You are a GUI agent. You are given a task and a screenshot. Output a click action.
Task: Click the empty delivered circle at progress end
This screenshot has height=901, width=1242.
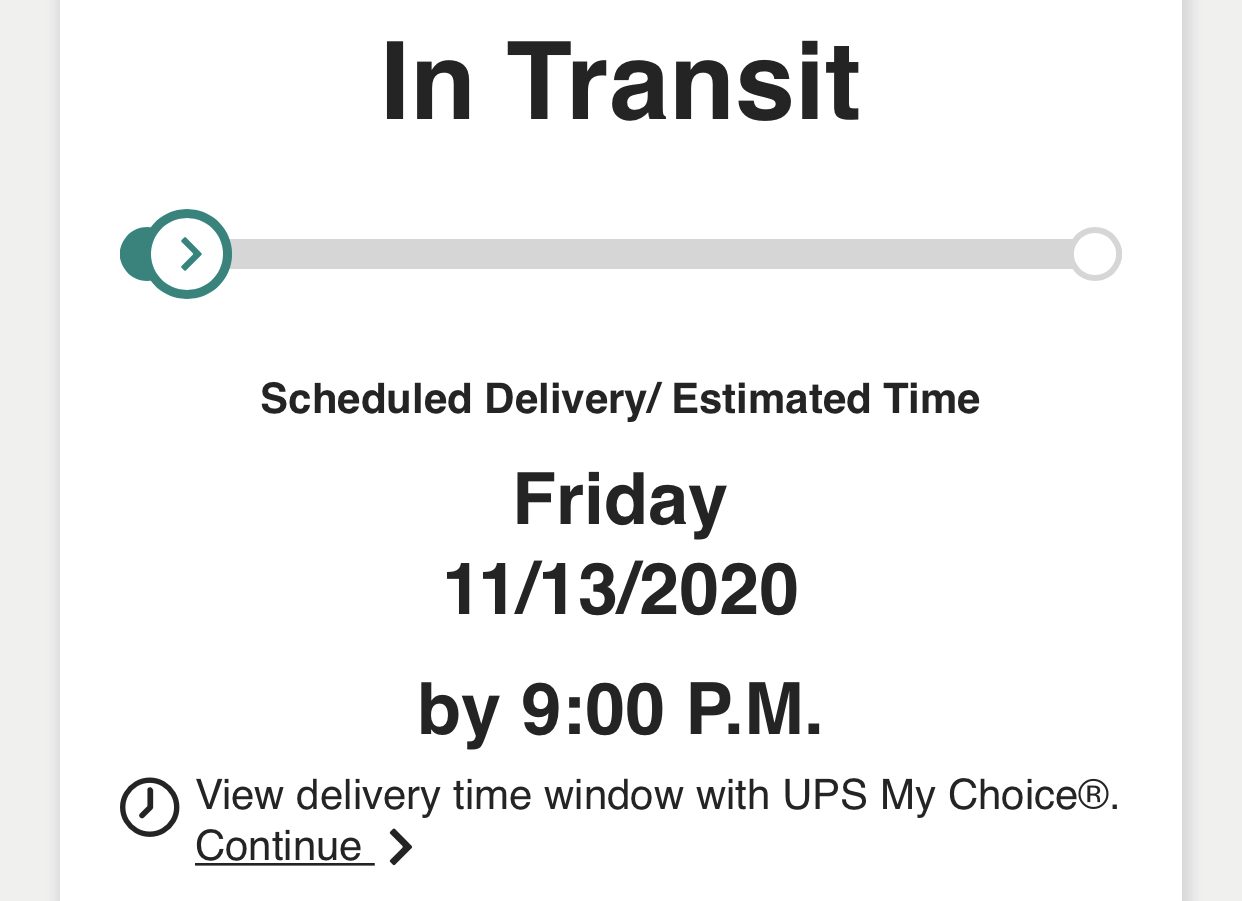[1096, 254]
